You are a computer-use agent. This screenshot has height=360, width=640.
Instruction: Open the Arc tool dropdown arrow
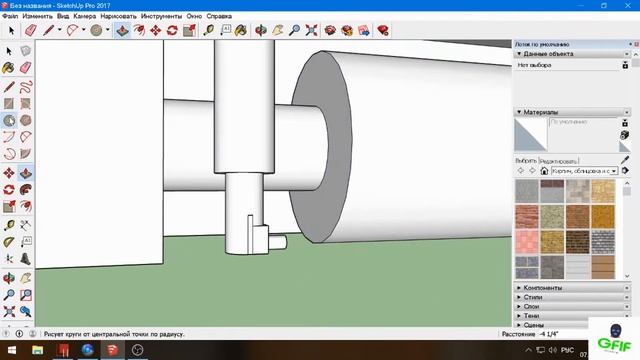tap(83, 30)
